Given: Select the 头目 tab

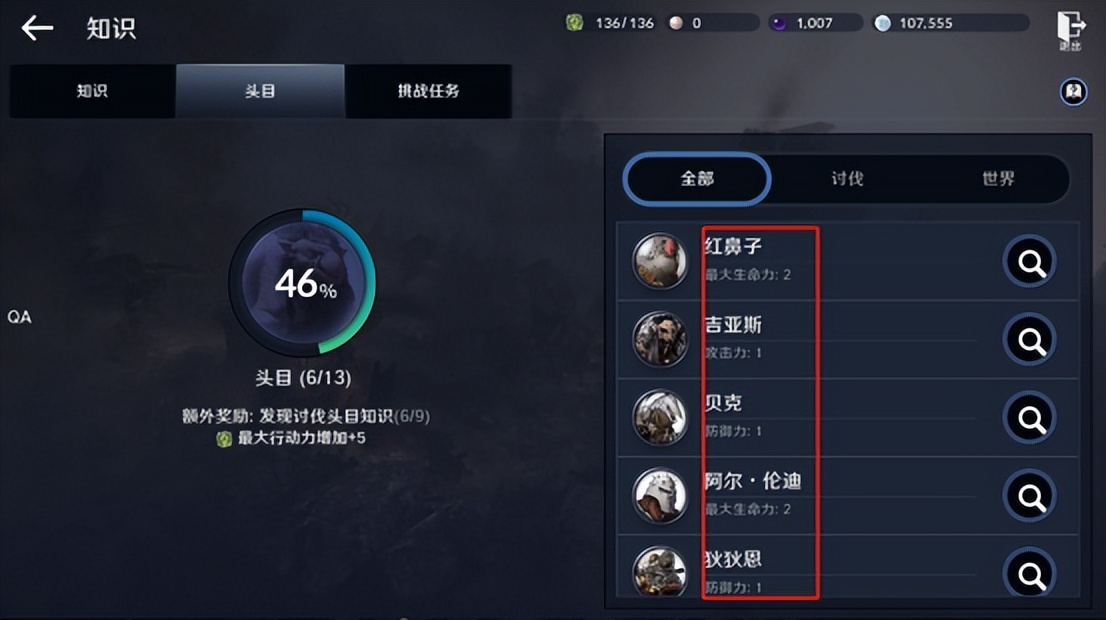Looking at the screenshot, I should (260, 91).
